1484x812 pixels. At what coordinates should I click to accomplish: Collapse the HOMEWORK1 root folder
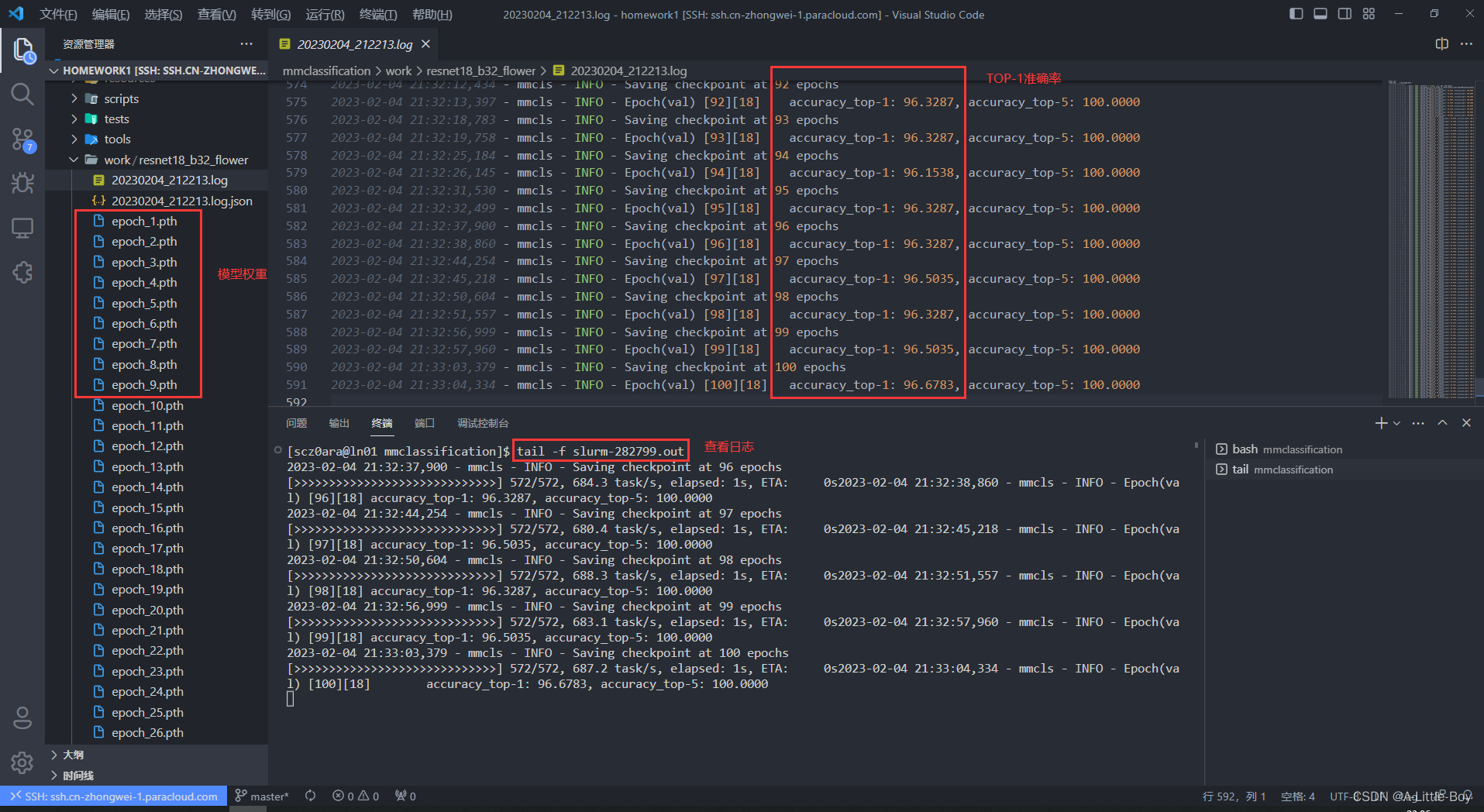(x=157, y=71)
